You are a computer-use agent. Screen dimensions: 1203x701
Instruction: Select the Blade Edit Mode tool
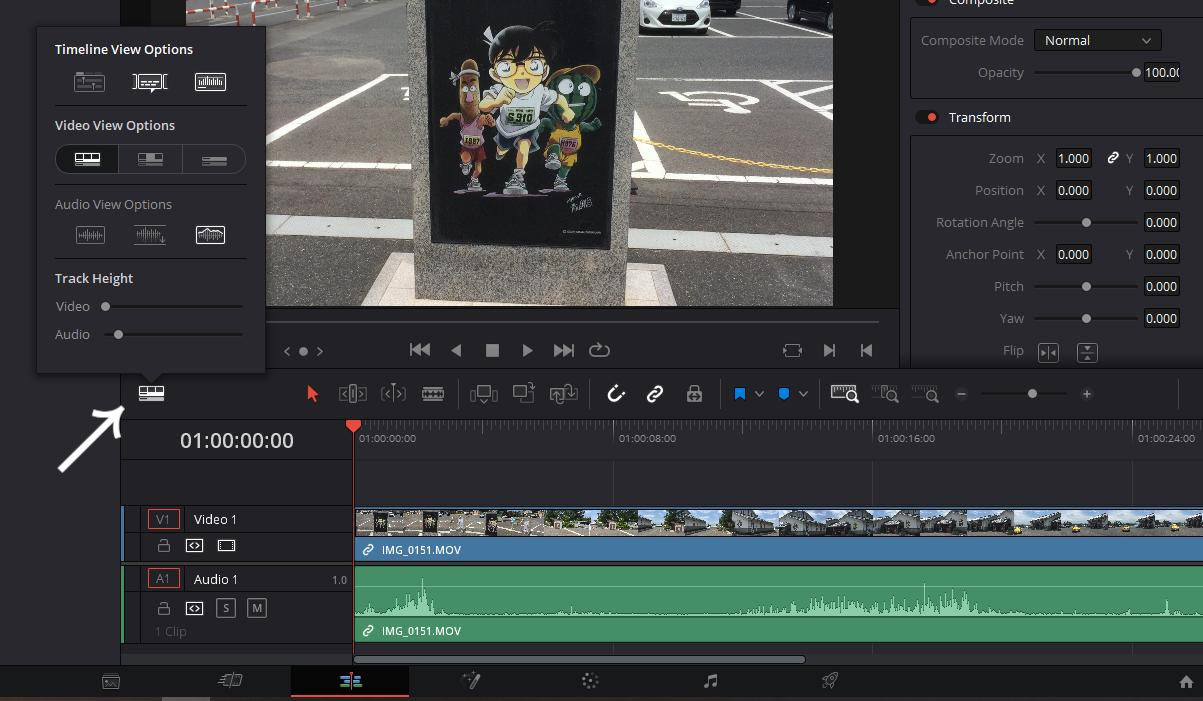pyautogui.click(x=433, y=394)
